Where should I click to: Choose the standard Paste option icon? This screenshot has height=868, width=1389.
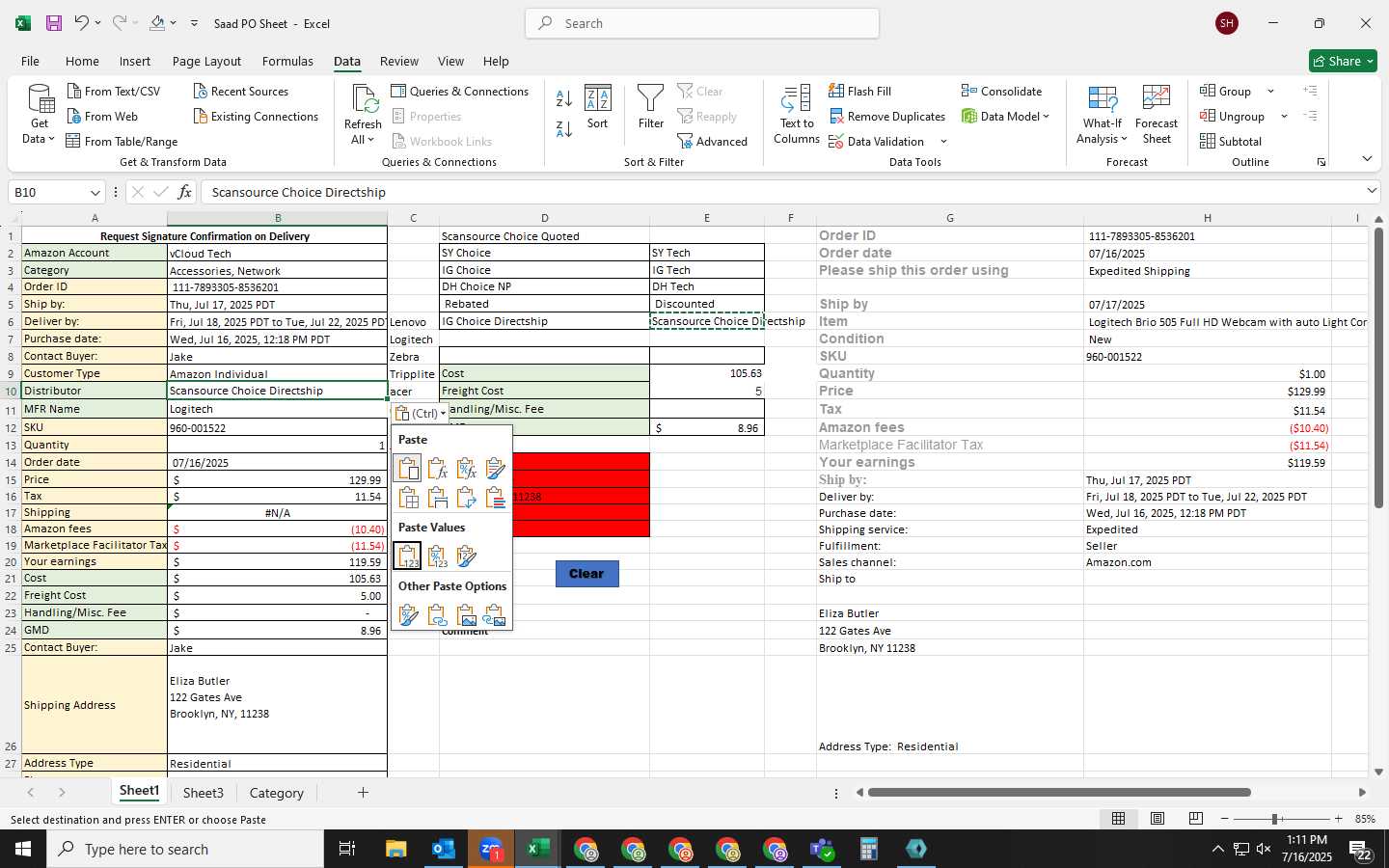pos(408,468)
